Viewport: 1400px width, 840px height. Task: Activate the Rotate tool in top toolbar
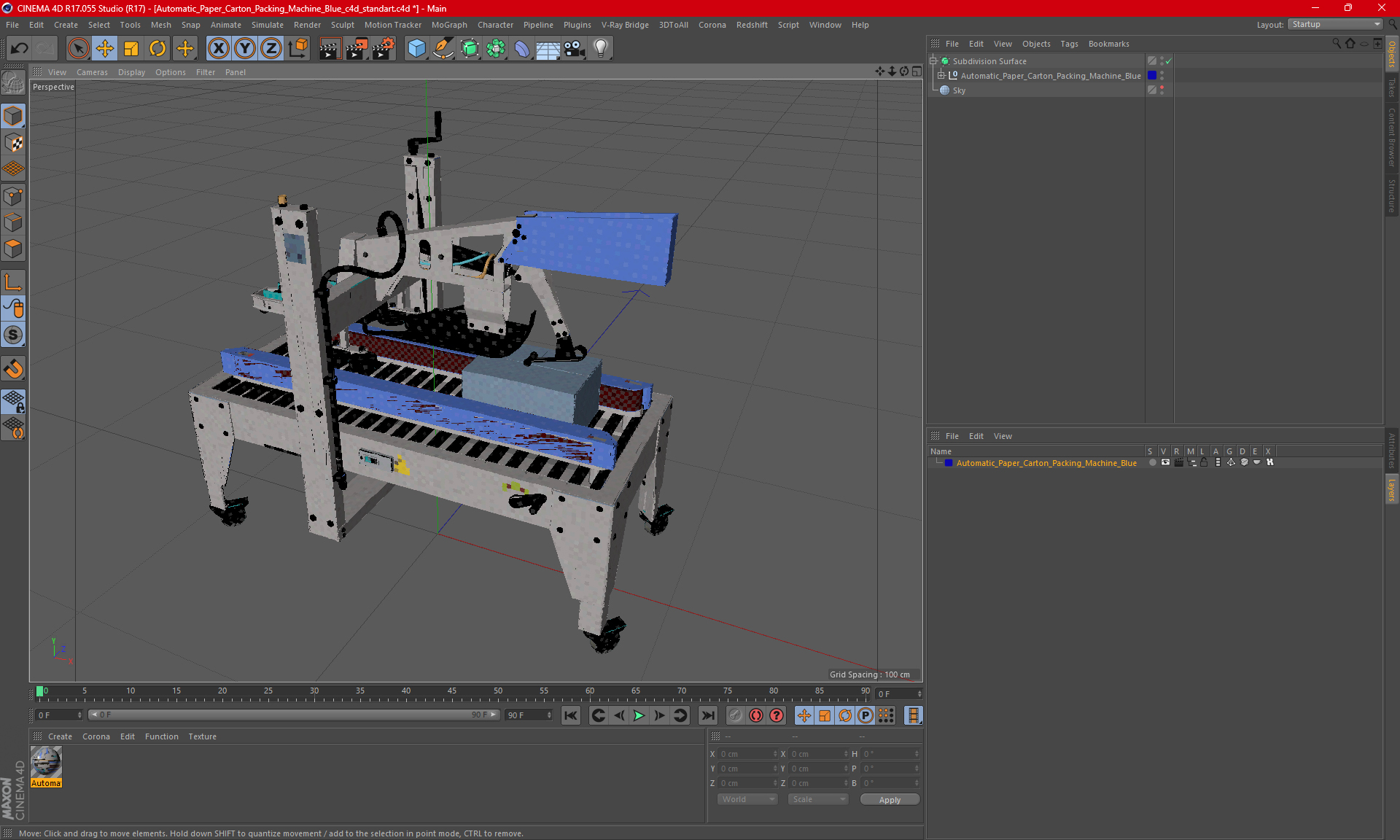157,49
